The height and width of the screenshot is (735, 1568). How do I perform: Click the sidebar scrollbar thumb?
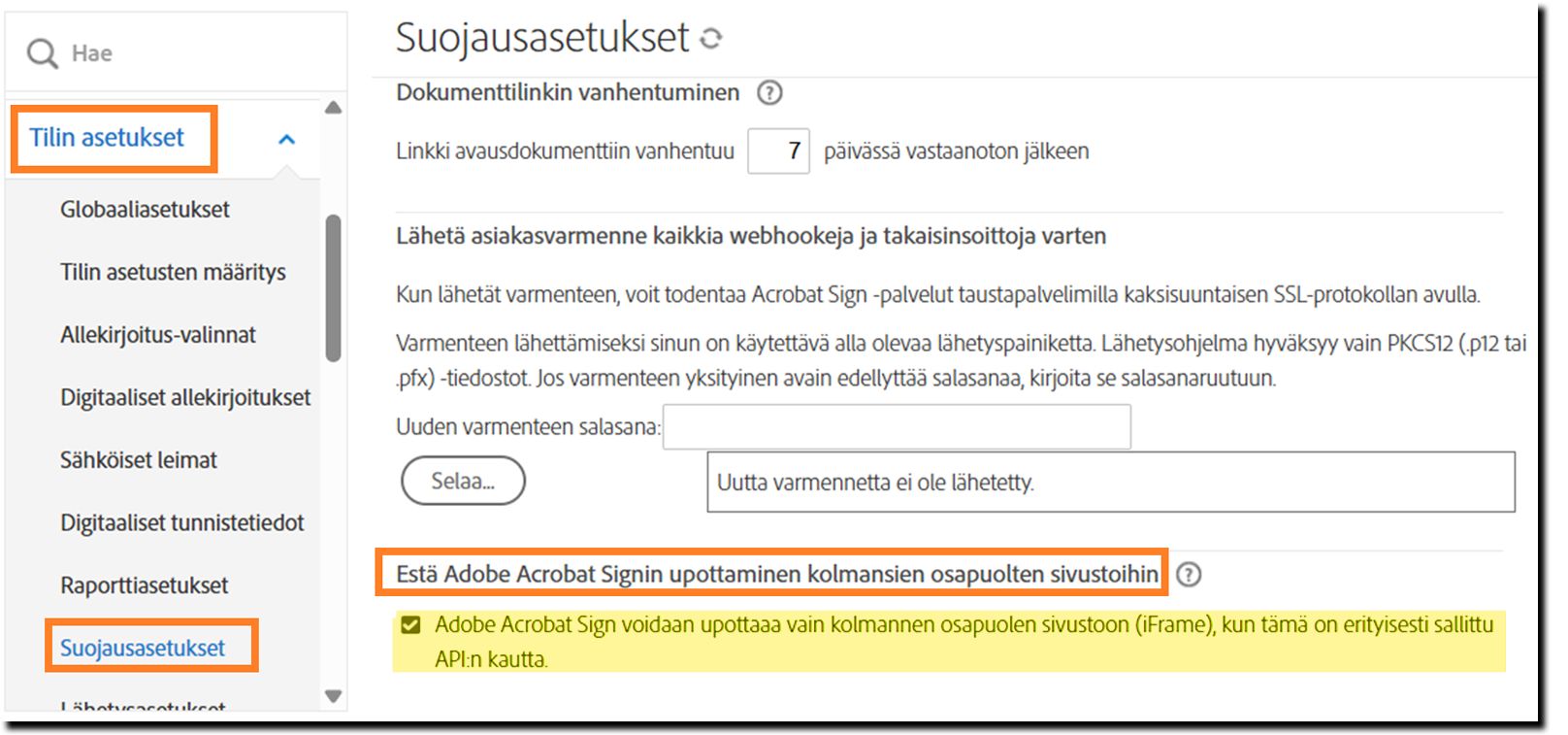(x=334, y=286)
